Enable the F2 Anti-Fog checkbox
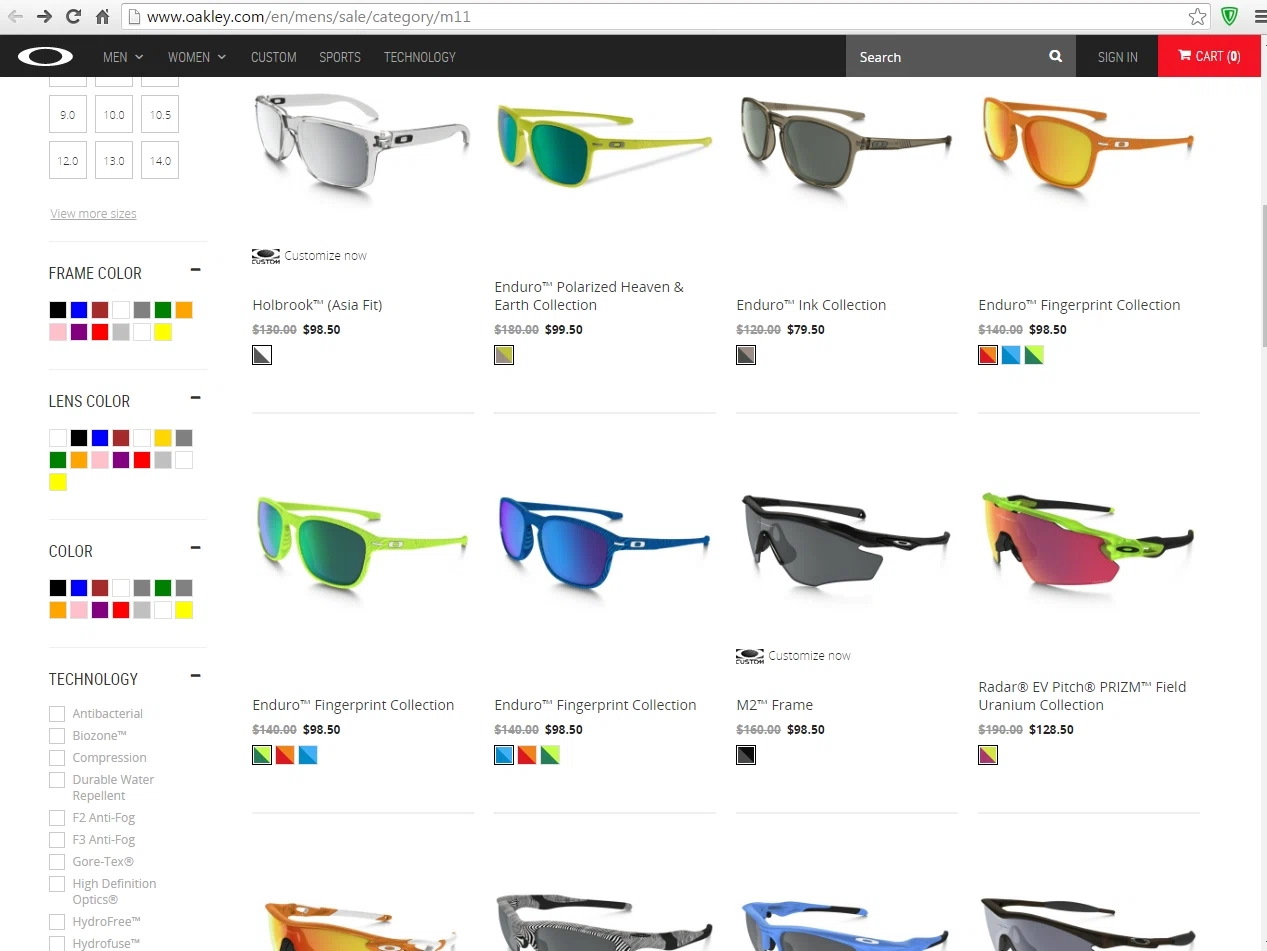 click(x=57, y=818)
